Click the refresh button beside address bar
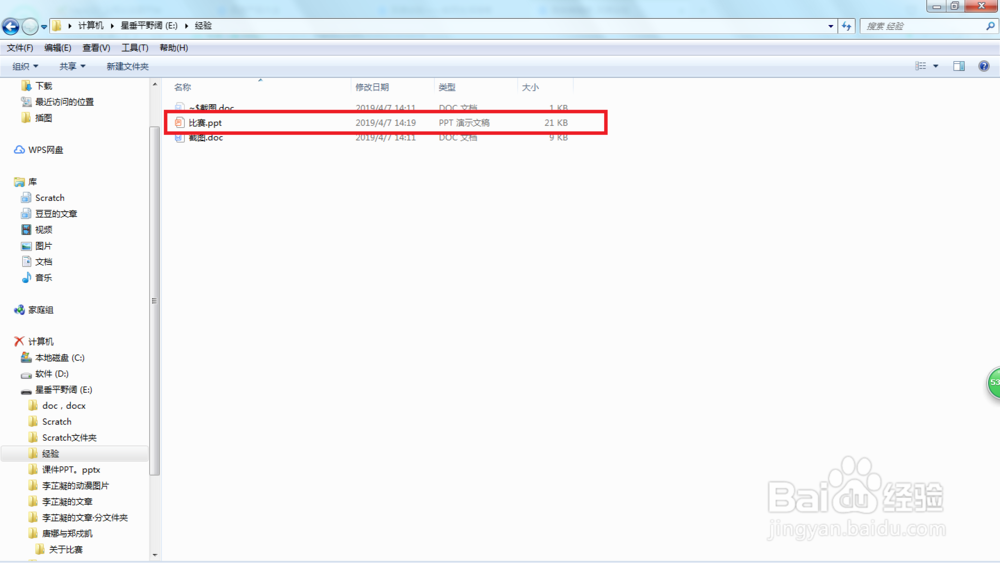 click(846, 26)
